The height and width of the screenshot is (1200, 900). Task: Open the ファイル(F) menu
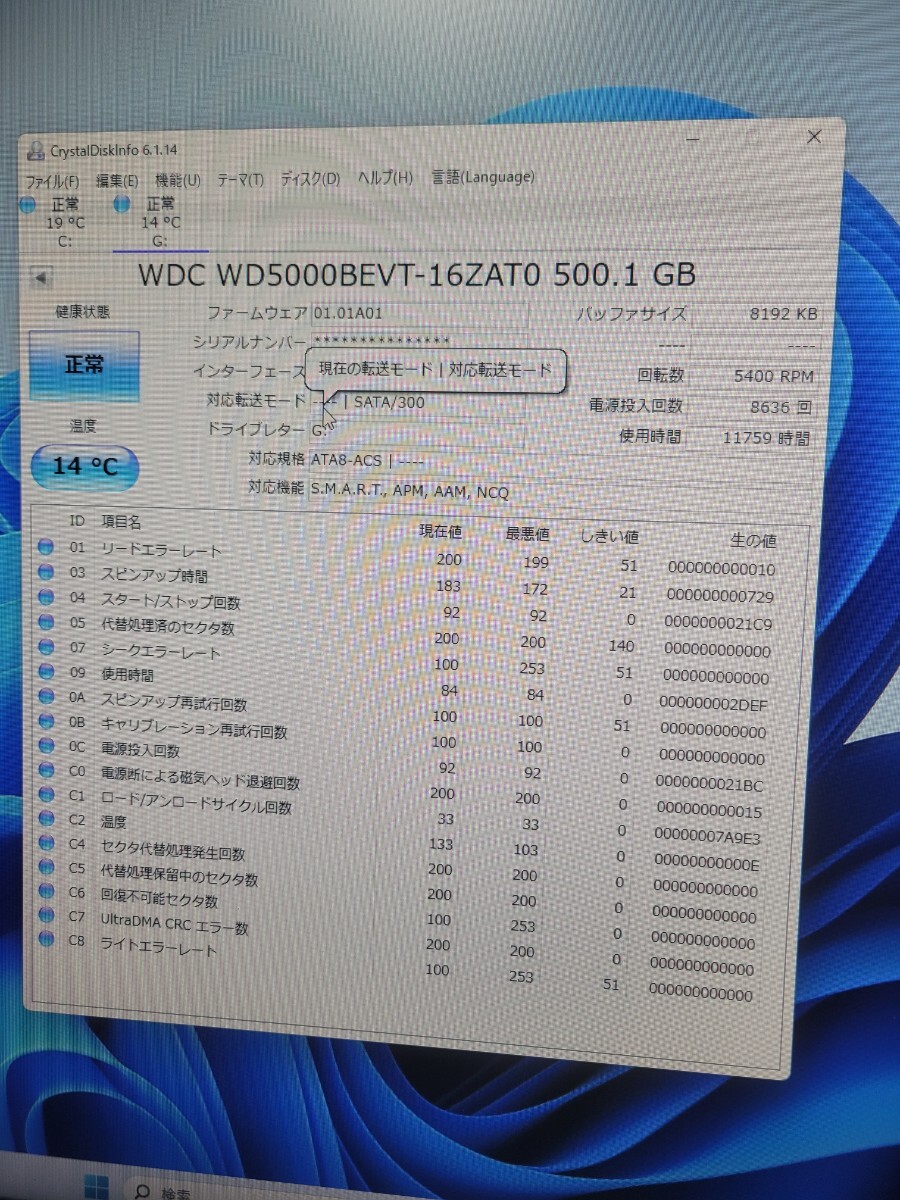52,182
